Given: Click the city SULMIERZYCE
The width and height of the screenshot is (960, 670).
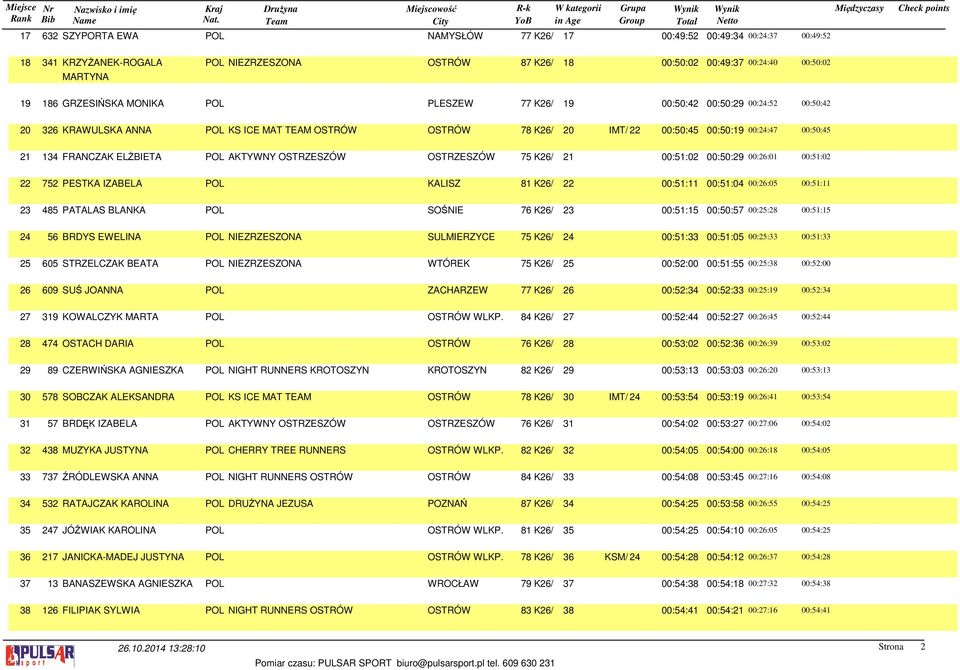Looking at the screenshot, I should tap(461, 237).
